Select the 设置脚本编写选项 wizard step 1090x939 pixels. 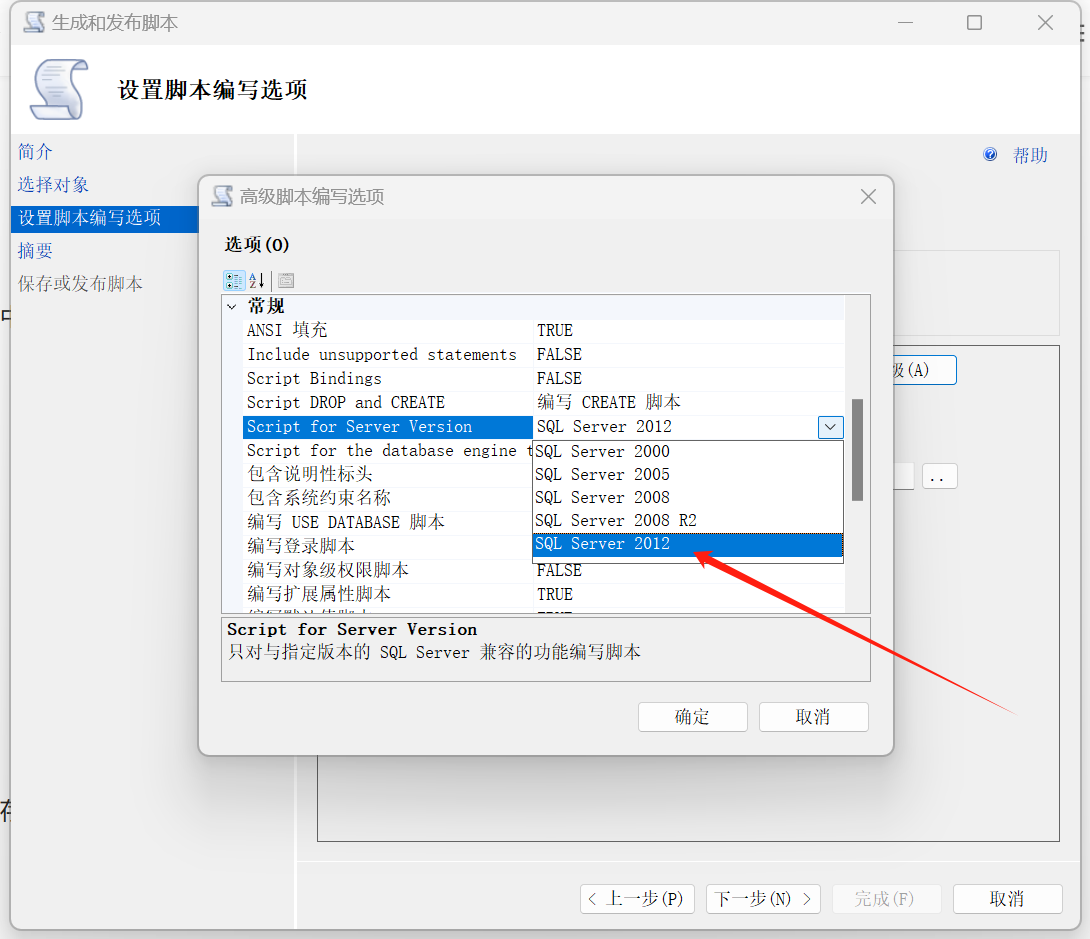click(x=105, y=218)
